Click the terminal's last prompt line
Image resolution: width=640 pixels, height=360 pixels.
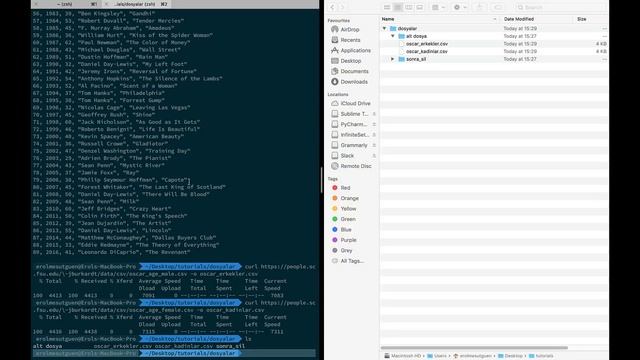pos(173,353)
